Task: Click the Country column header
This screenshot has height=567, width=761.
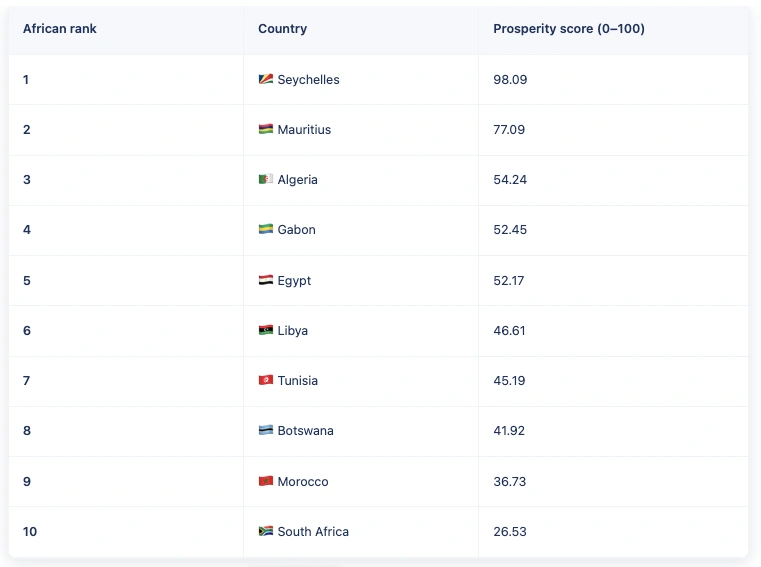Action: click(x=282, y=29)
